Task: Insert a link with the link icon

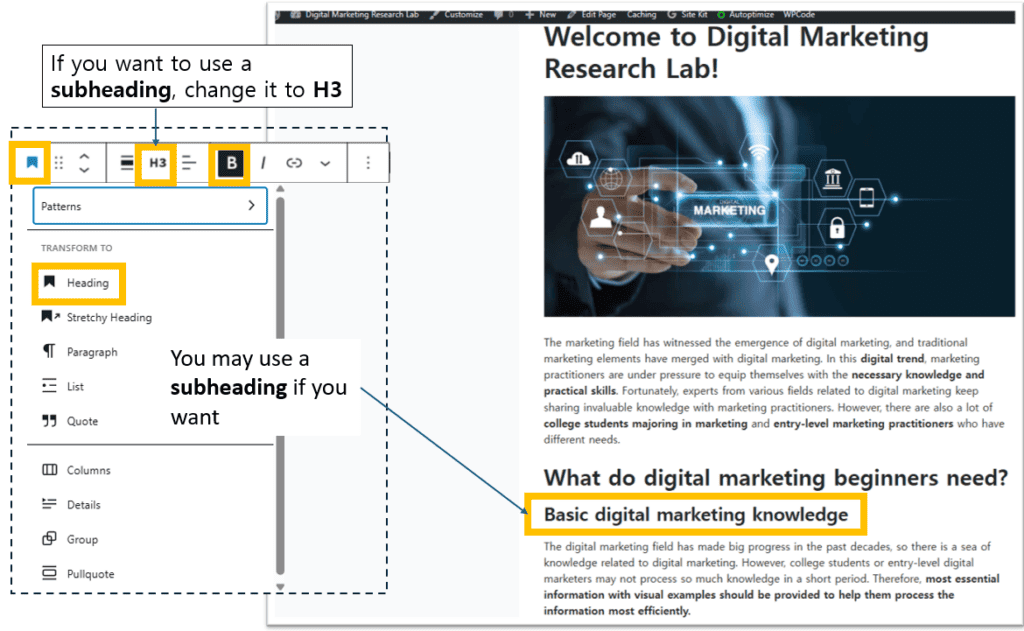Action: pos(294,163)
